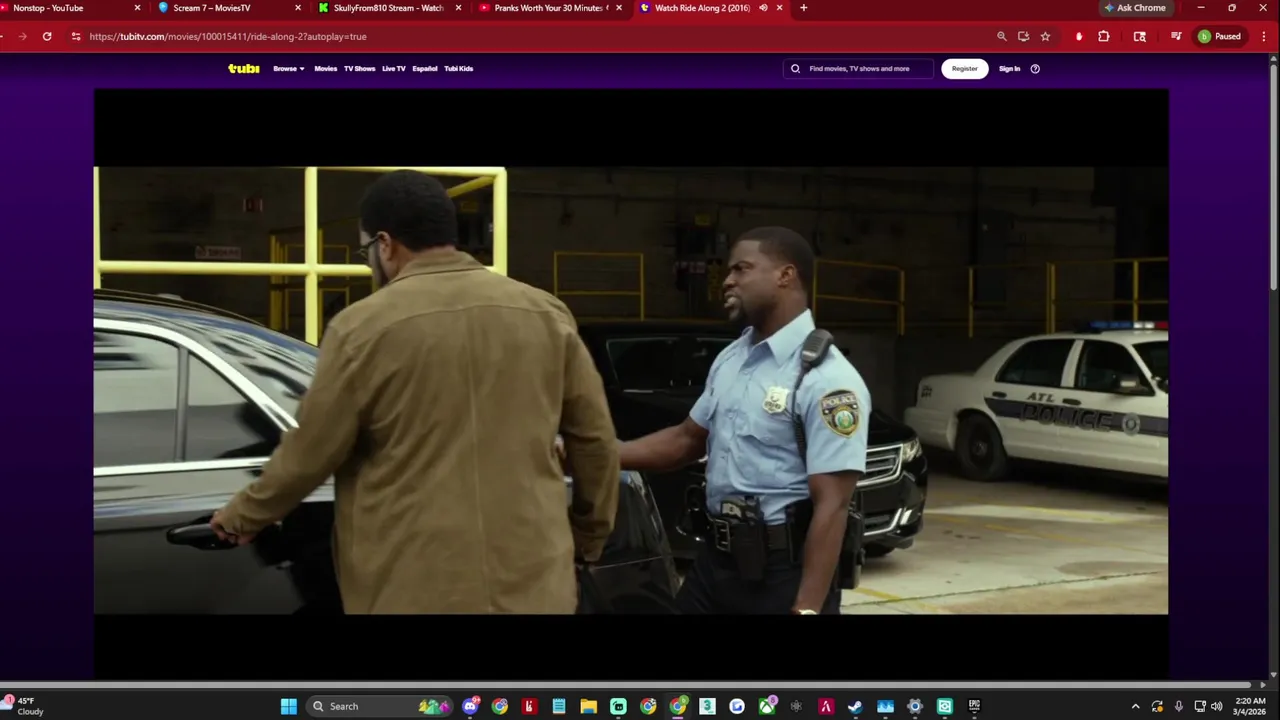This screenshot has width=1280, height=720.
Task: Open Discord from the taskbar
Action: coord(470,706)
